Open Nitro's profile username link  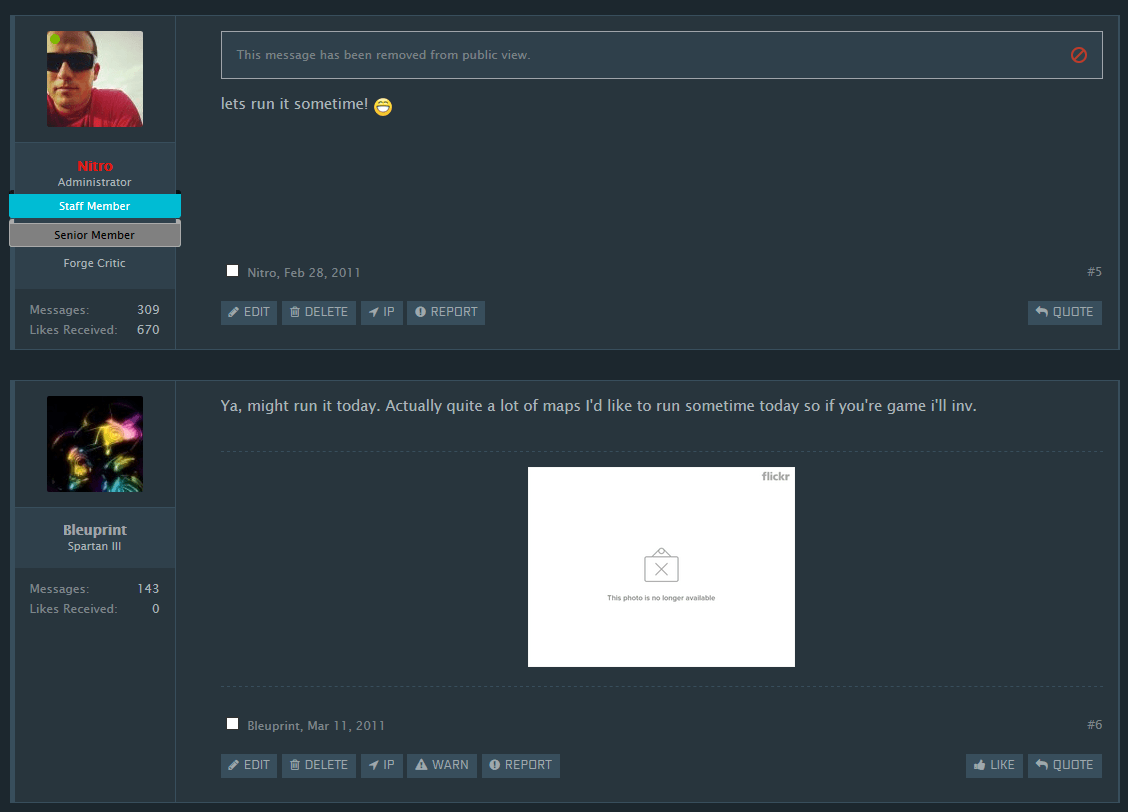pos(95,166)
